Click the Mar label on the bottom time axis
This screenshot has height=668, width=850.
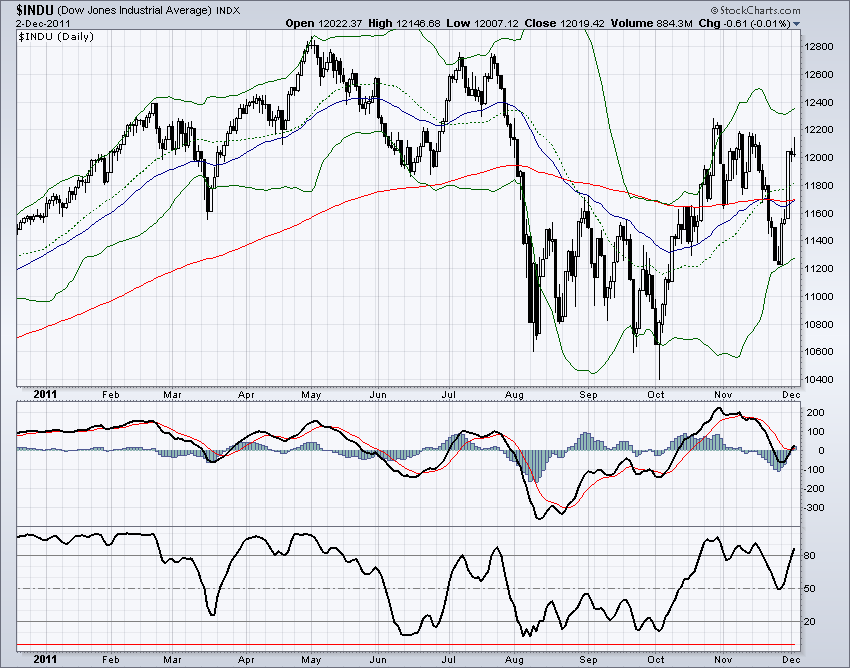pos(172,660)
